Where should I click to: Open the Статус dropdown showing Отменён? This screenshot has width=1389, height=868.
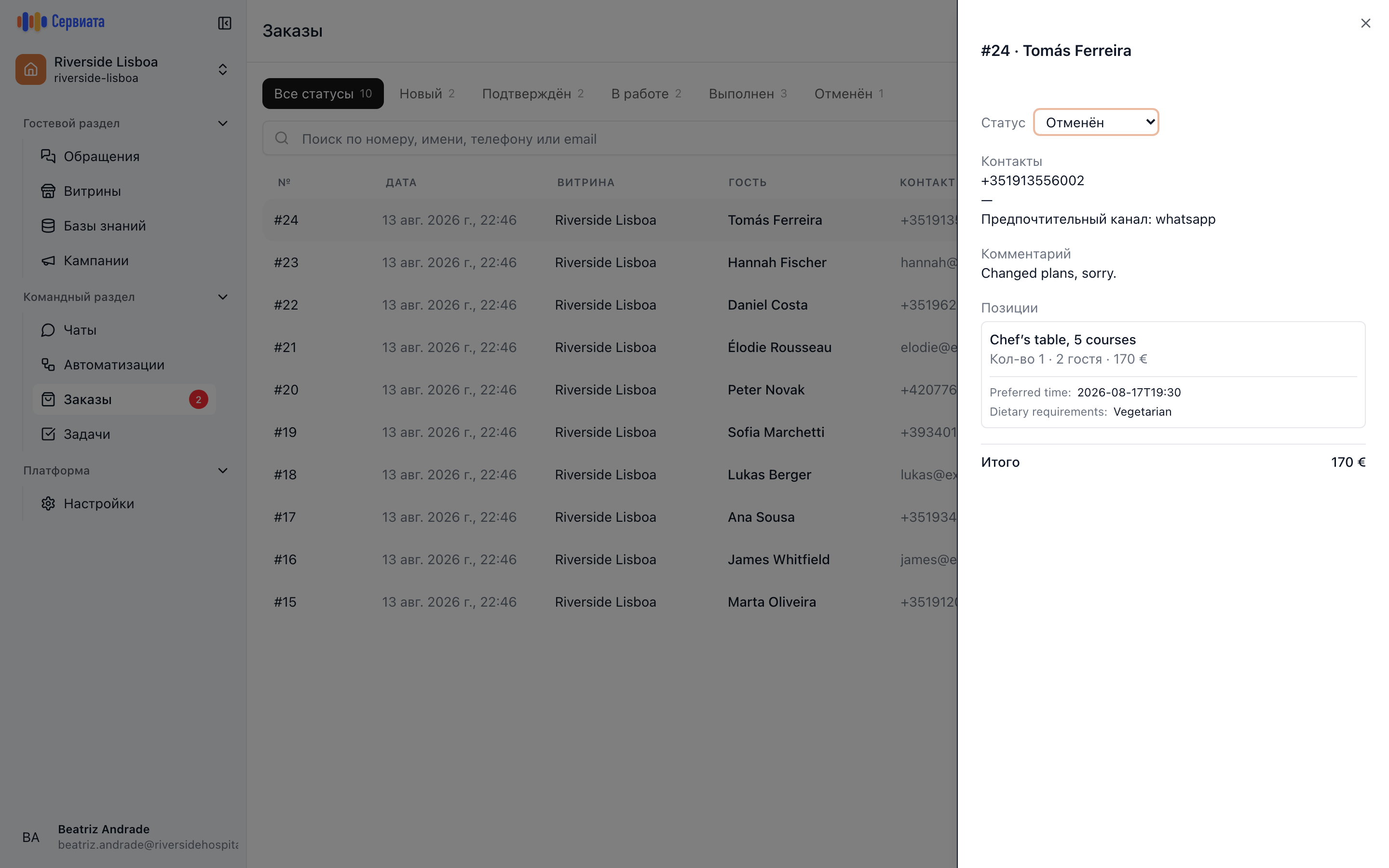coord(1096,122)
